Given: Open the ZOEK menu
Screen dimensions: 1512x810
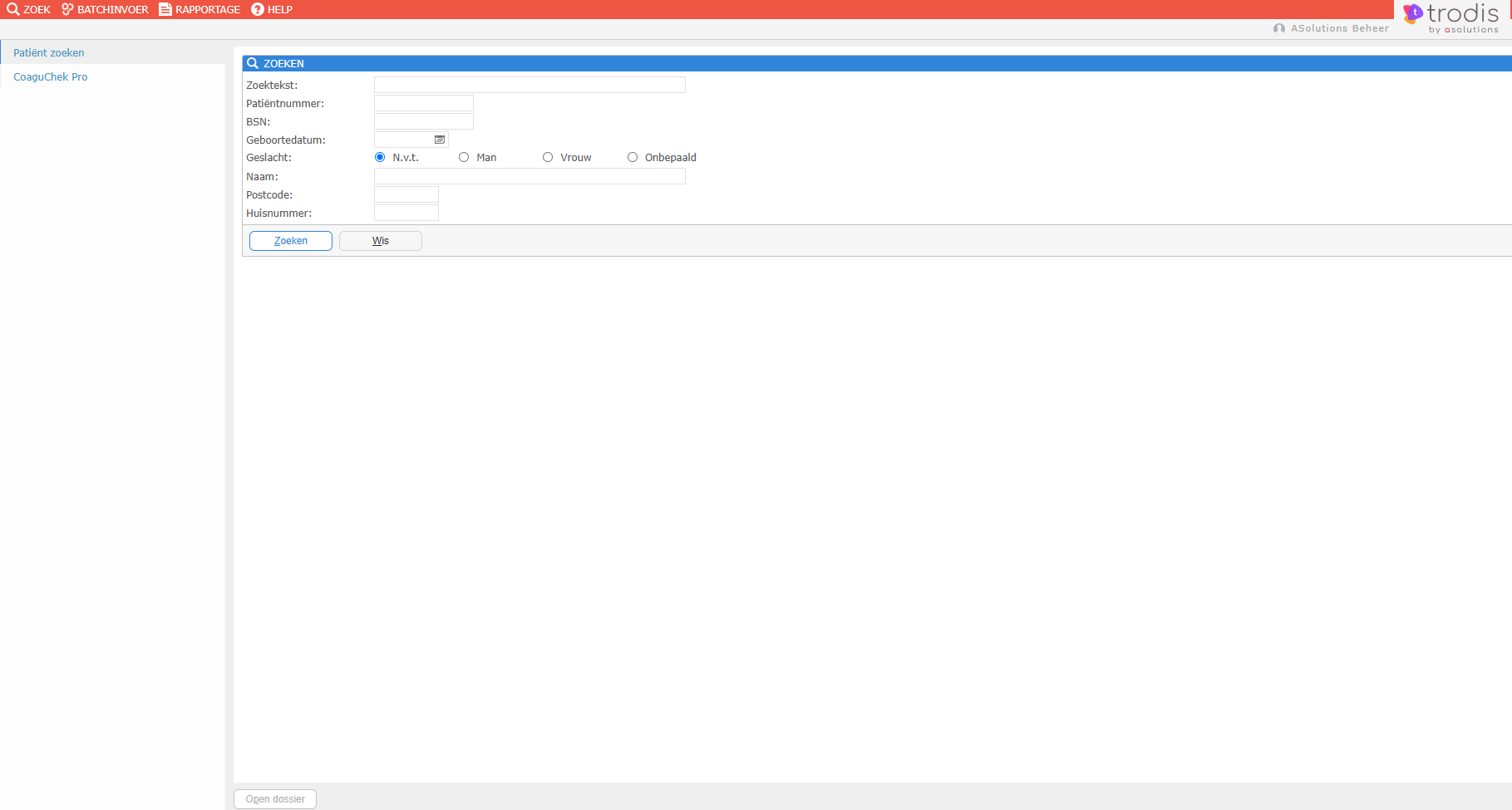Looking at the screenshot, I should [28, 9].
